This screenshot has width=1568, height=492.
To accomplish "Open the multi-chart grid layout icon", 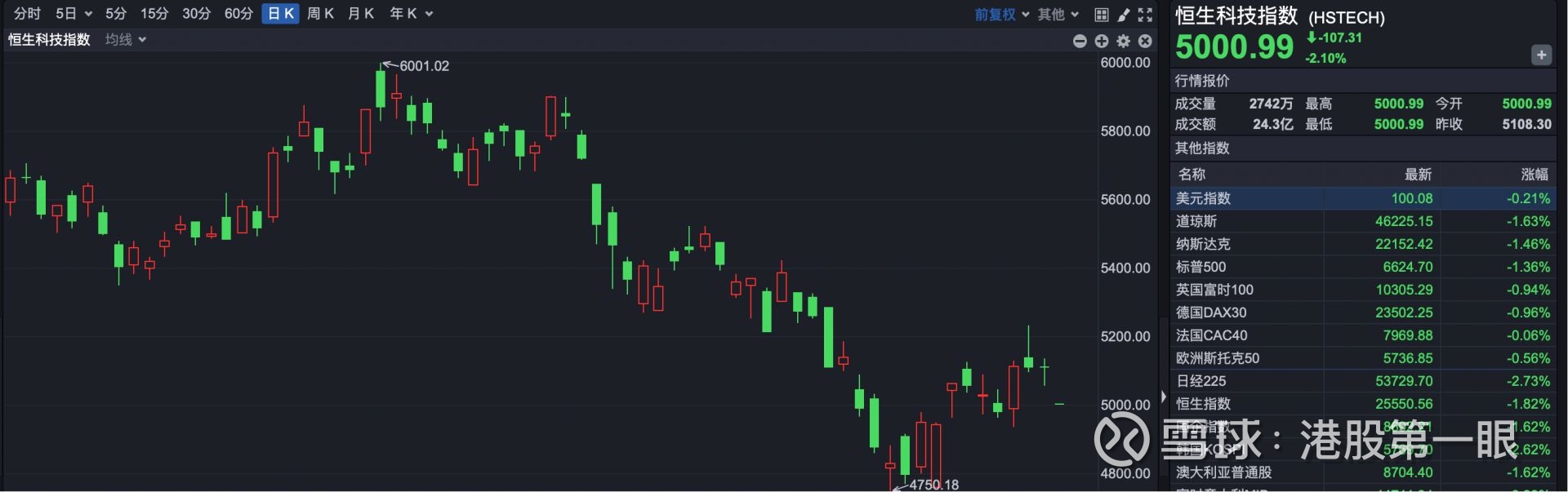I will tap(1102, 15).
